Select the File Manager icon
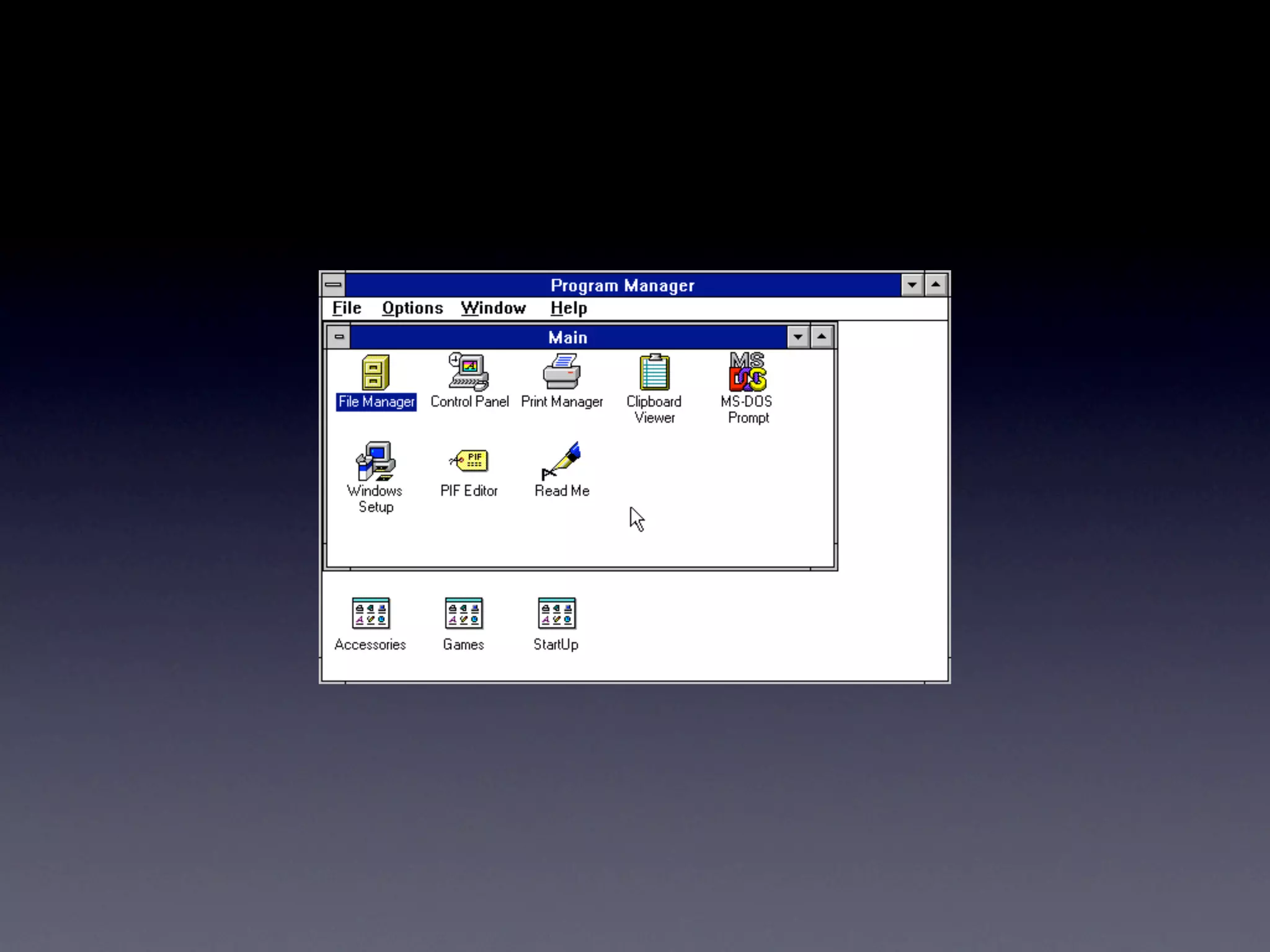Viewport: 1270px width, 952px height. coord(375,372)
